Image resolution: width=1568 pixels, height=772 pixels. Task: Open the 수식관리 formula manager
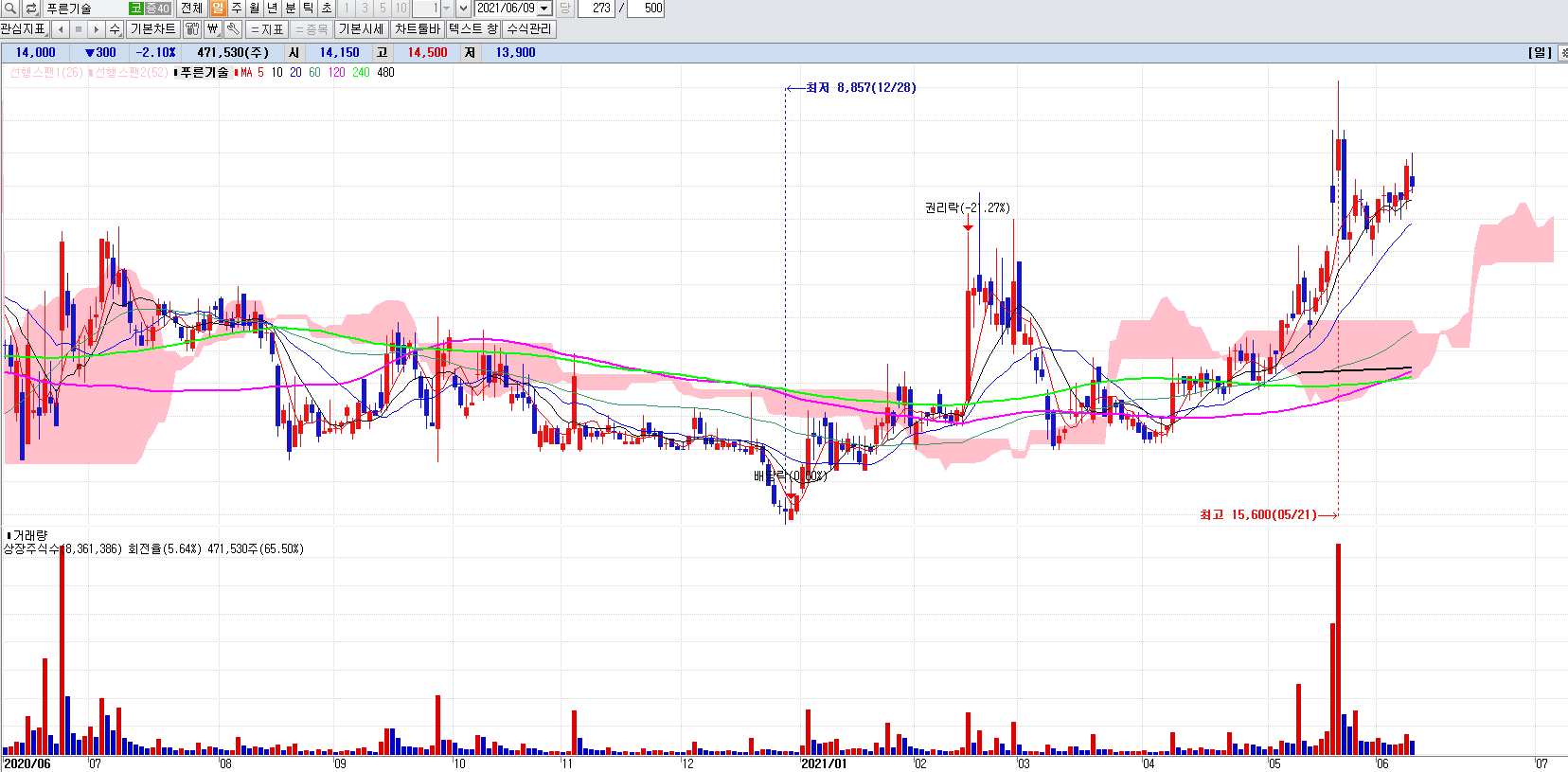(x=529, y=29)
